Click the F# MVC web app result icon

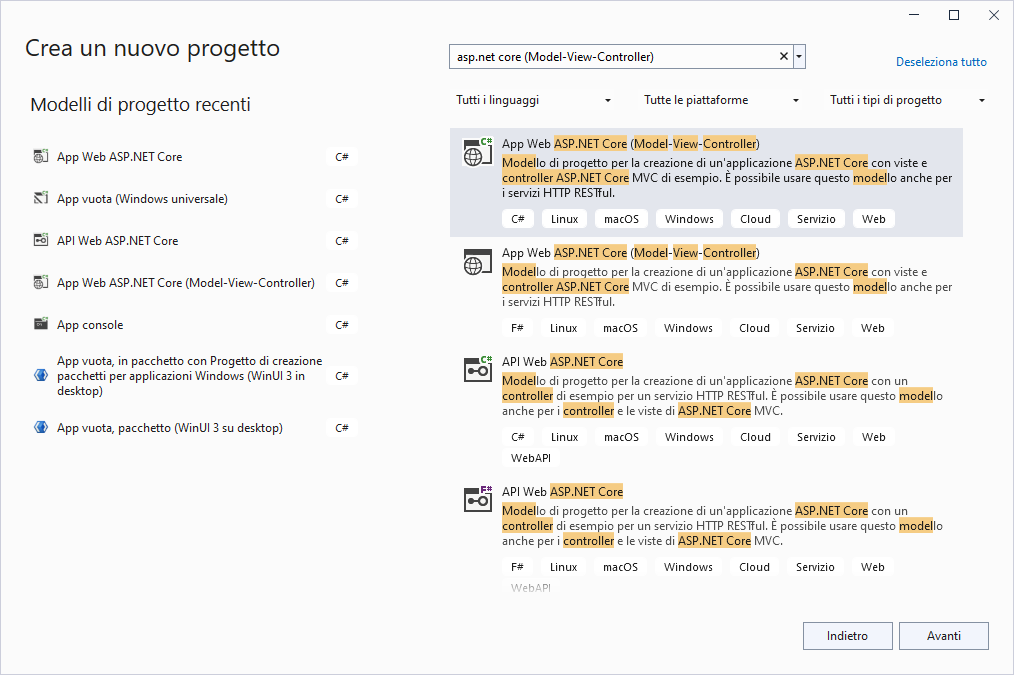tap(478, 261)
